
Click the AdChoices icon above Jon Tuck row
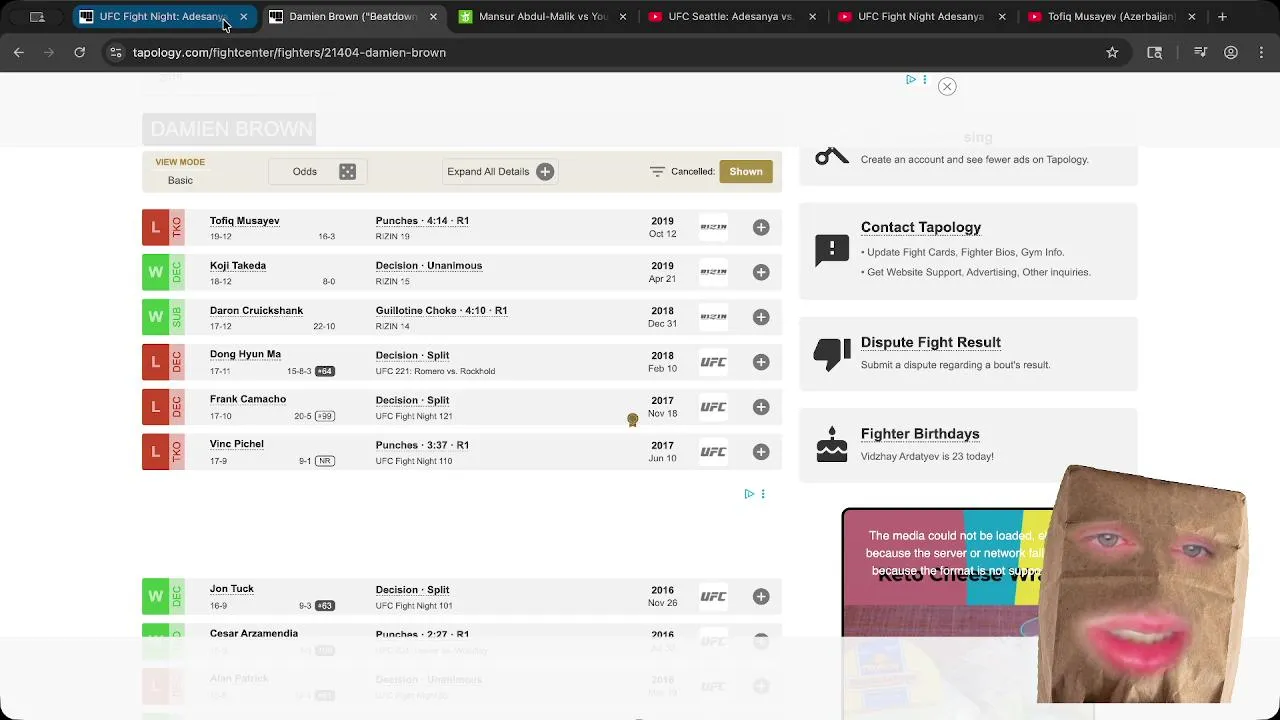coord(749,494)
